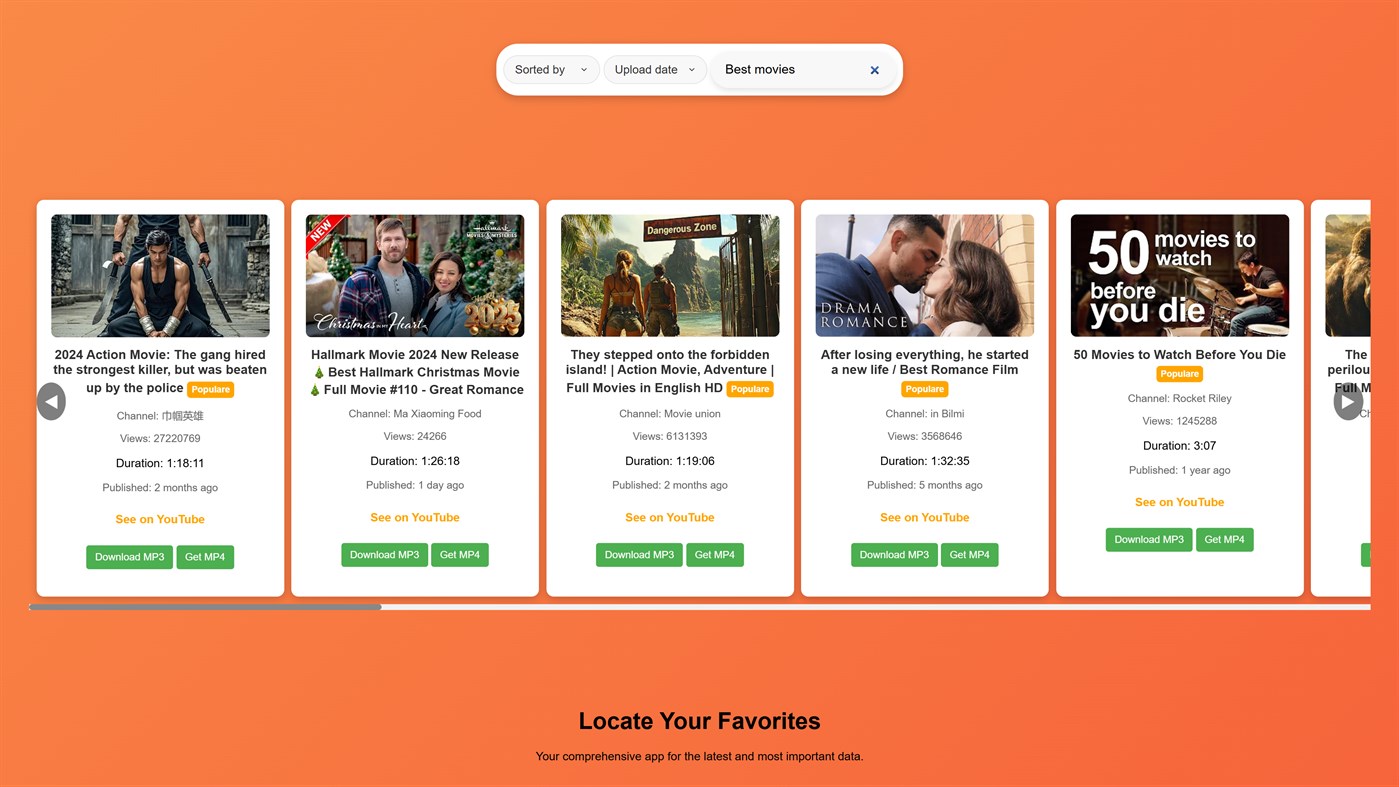Get MP4 of the 2024 Action Movie
The width and height of the screenshot is (1399, 787).
click(205, 557)
